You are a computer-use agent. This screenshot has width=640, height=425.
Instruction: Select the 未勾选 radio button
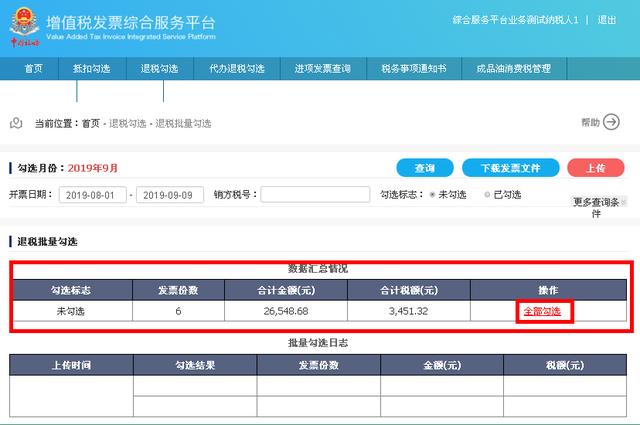[432, 195]
